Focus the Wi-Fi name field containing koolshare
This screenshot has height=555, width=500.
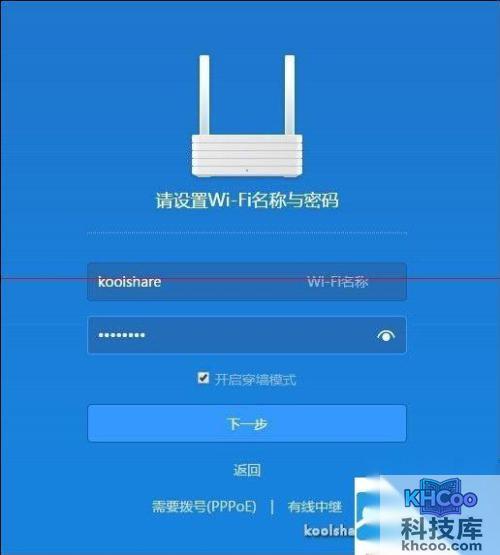(x=247, y=282)
